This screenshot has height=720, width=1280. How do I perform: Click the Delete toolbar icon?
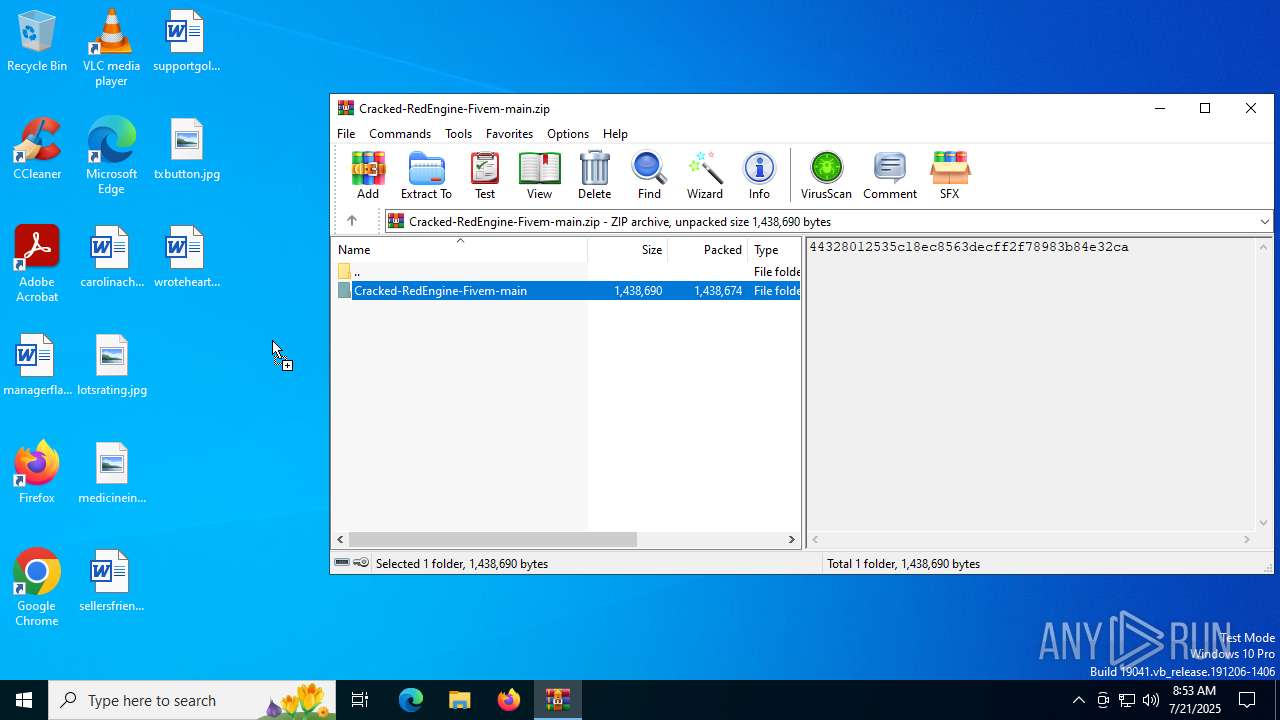click(594, 175)
